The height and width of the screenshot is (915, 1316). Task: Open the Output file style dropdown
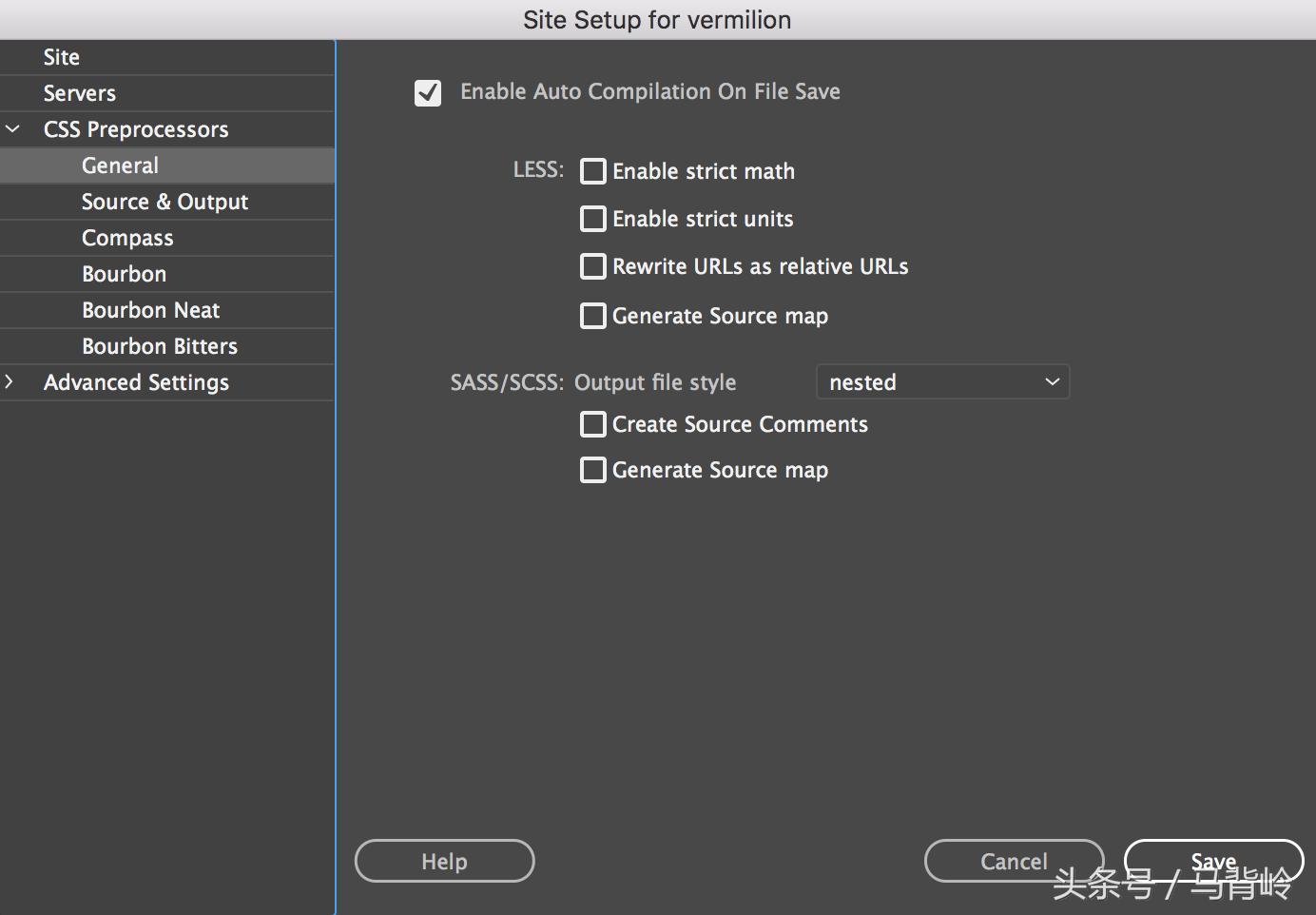(942, 381)
